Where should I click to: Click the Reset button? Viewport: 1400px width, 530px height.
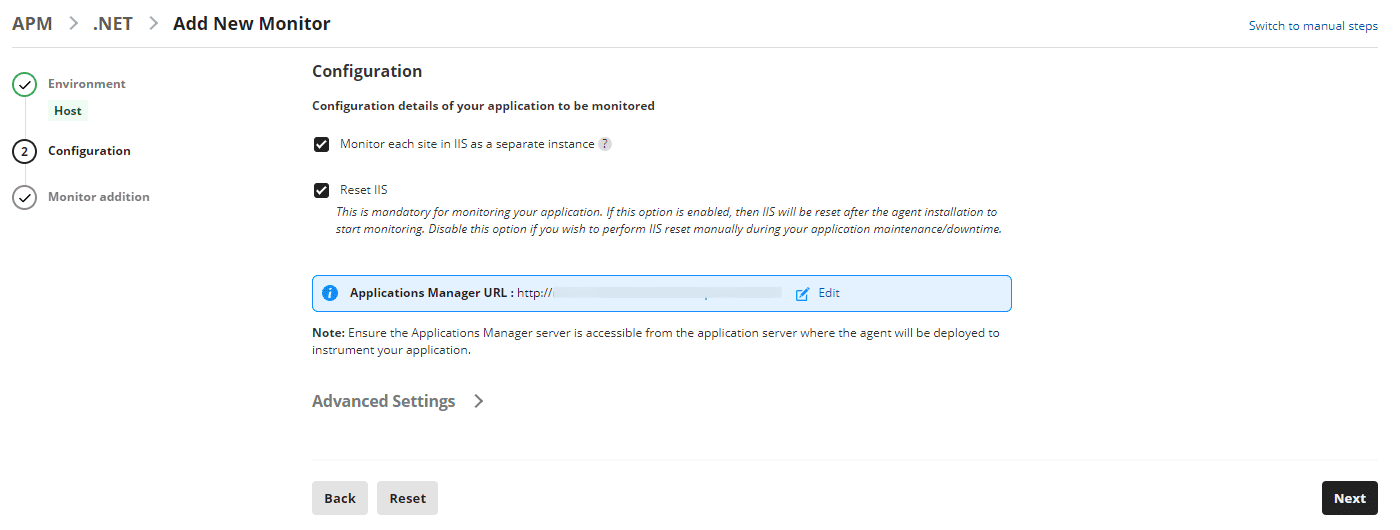point(407,498)
